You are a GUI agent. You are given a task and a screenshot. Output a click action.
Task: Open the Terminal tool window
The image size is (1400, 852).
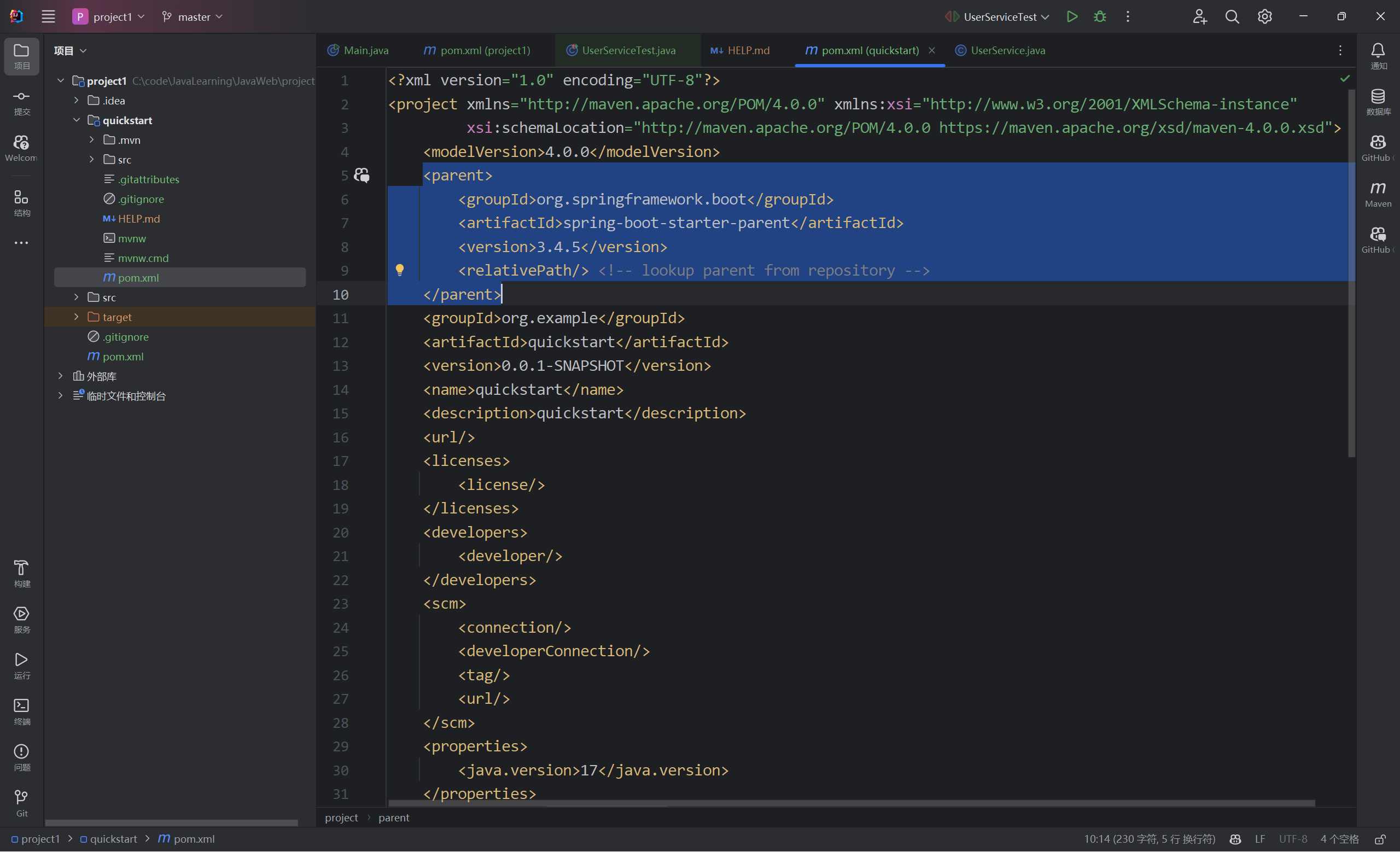click(x=21, y=711)
